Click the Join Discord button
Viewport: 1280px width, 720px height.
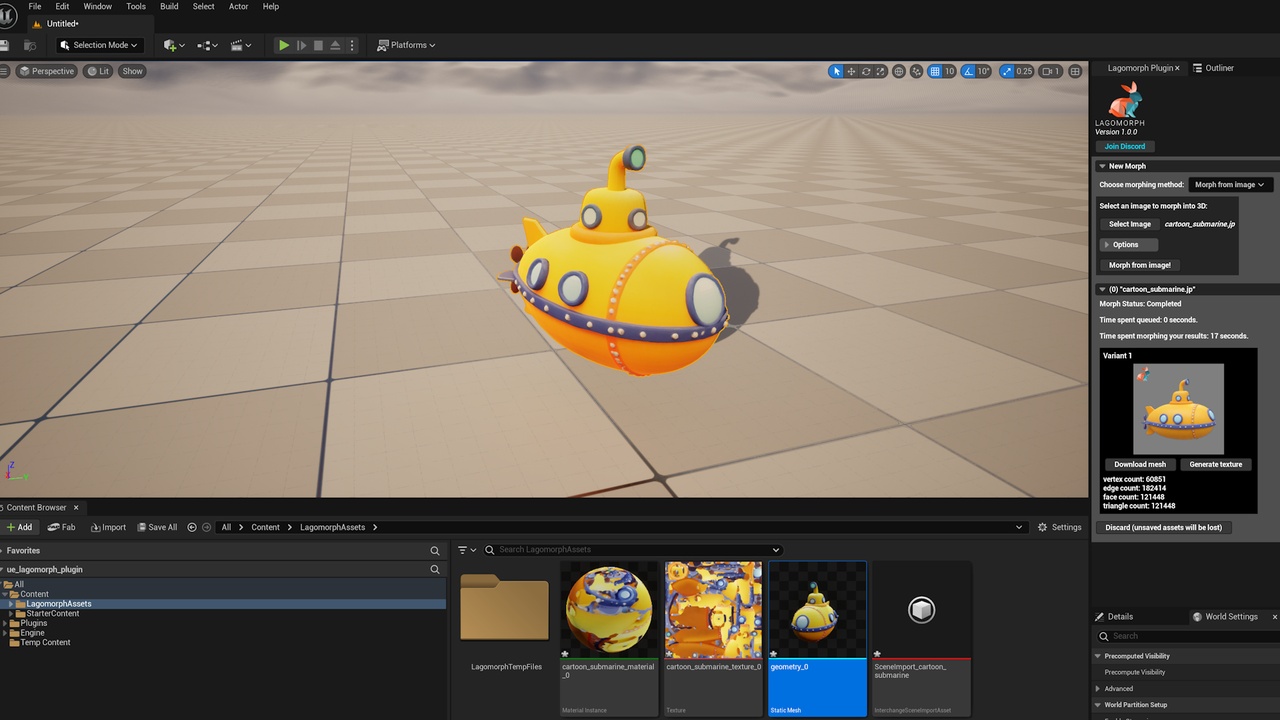pyautogui.click(x=1125, y=146)
